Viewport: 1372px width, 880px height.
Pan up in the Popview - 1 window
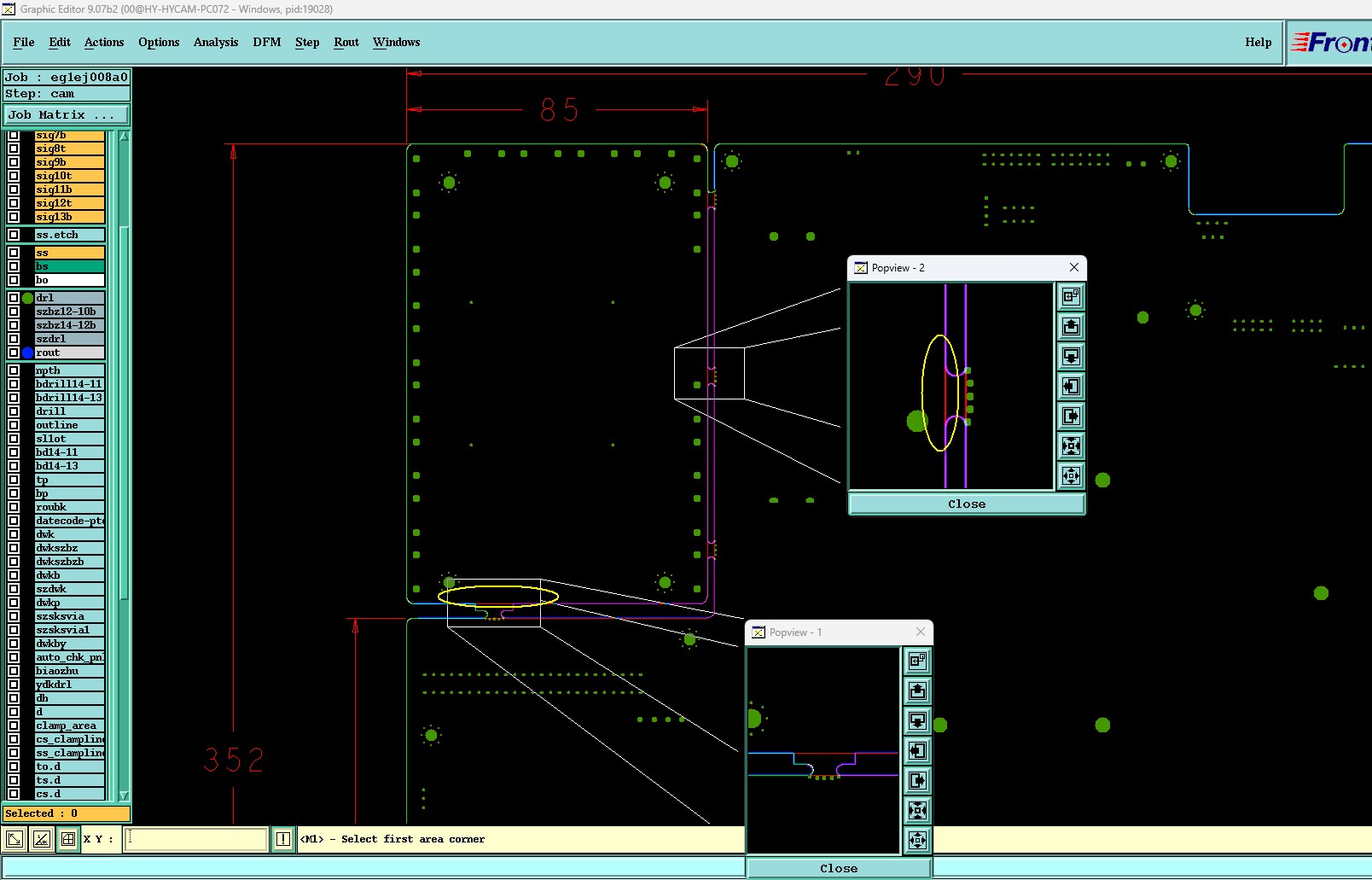(917, 691)
